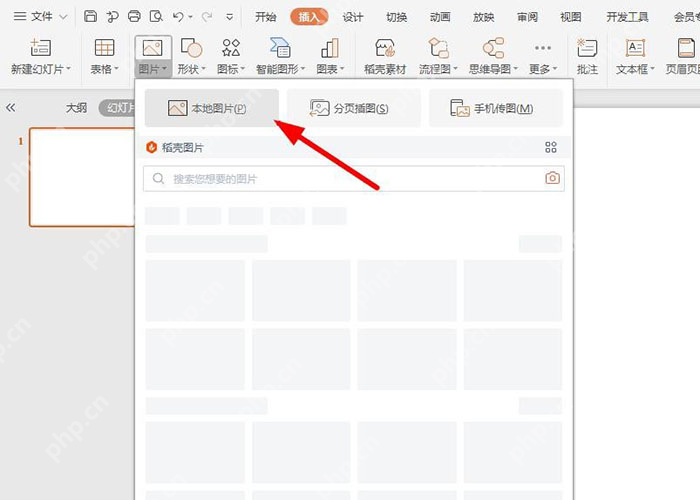Open the 开发工具 tab
Screen dimensions: 700x500
(x=627, y=17)
